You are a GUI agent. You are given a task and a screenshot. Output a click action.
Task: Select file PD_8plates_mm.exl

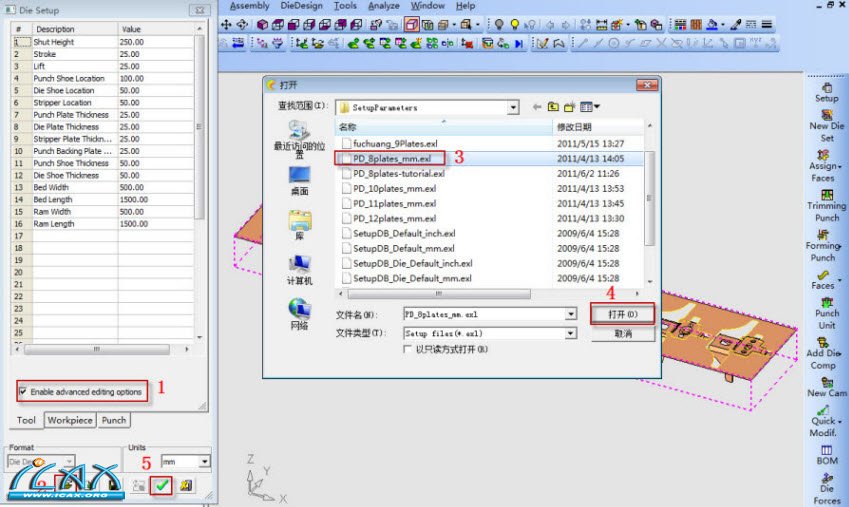[391, 159]
